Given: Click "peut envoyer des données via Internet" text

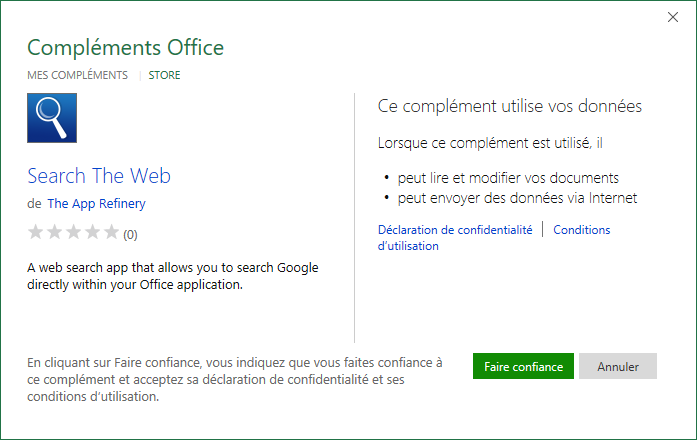Looking at the screenshot, I should click(517, 198).
